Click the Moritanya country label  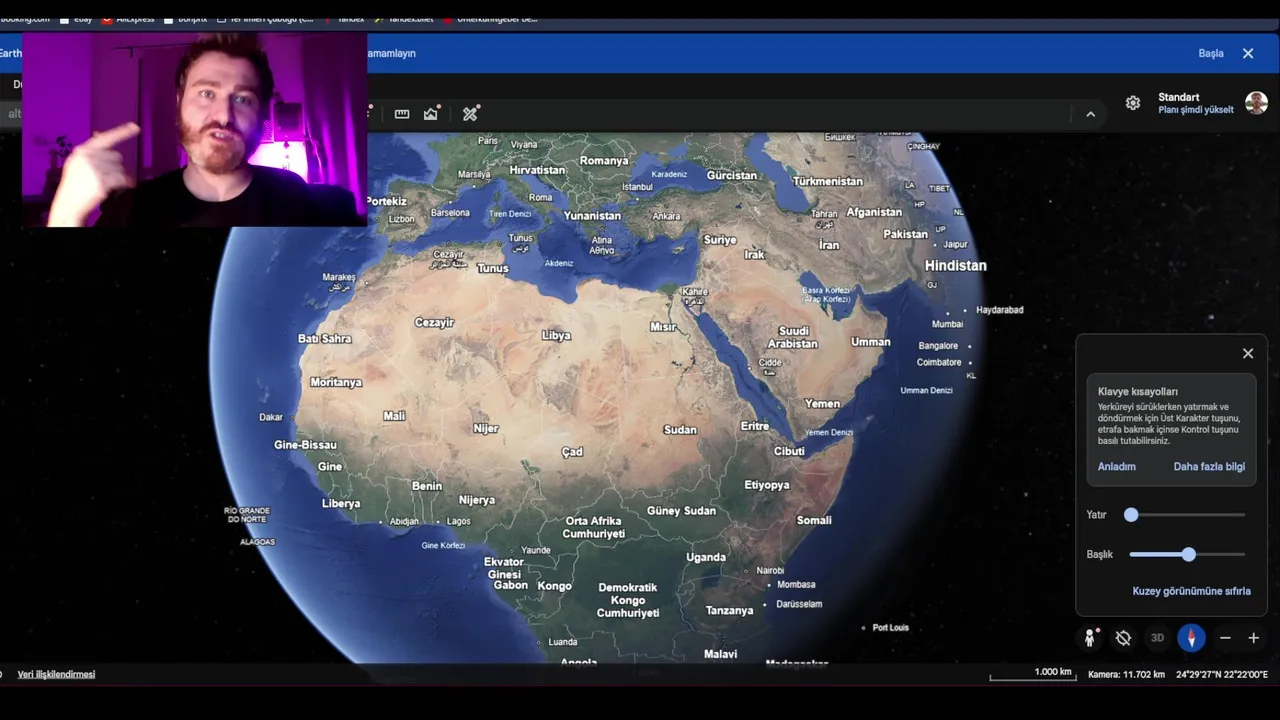point(335,383)
